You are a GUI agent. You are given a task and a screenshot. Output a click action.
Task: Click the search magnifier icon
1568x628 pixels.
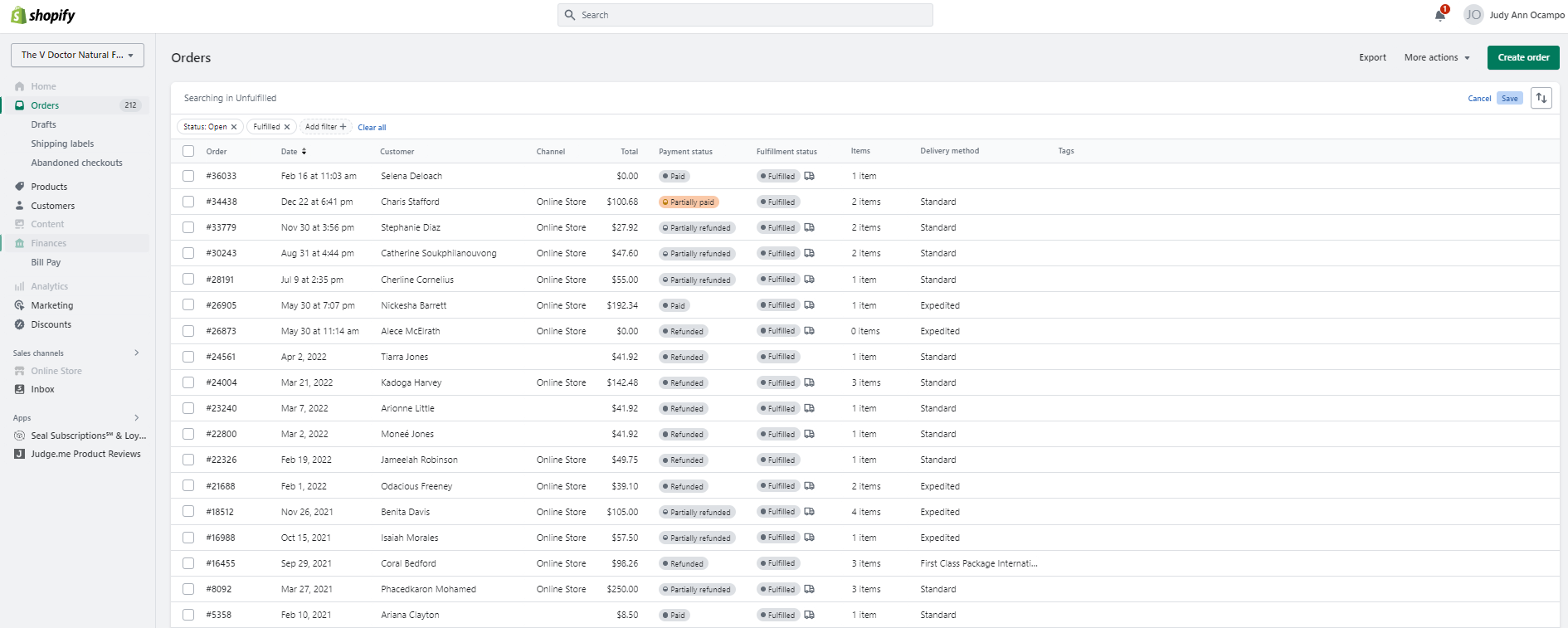(x=570, y=15)
